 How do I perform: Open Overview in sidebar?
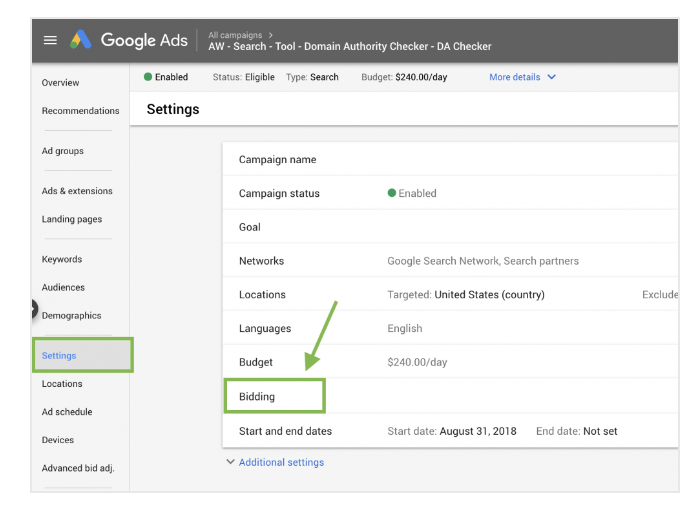tap(61, 83)
